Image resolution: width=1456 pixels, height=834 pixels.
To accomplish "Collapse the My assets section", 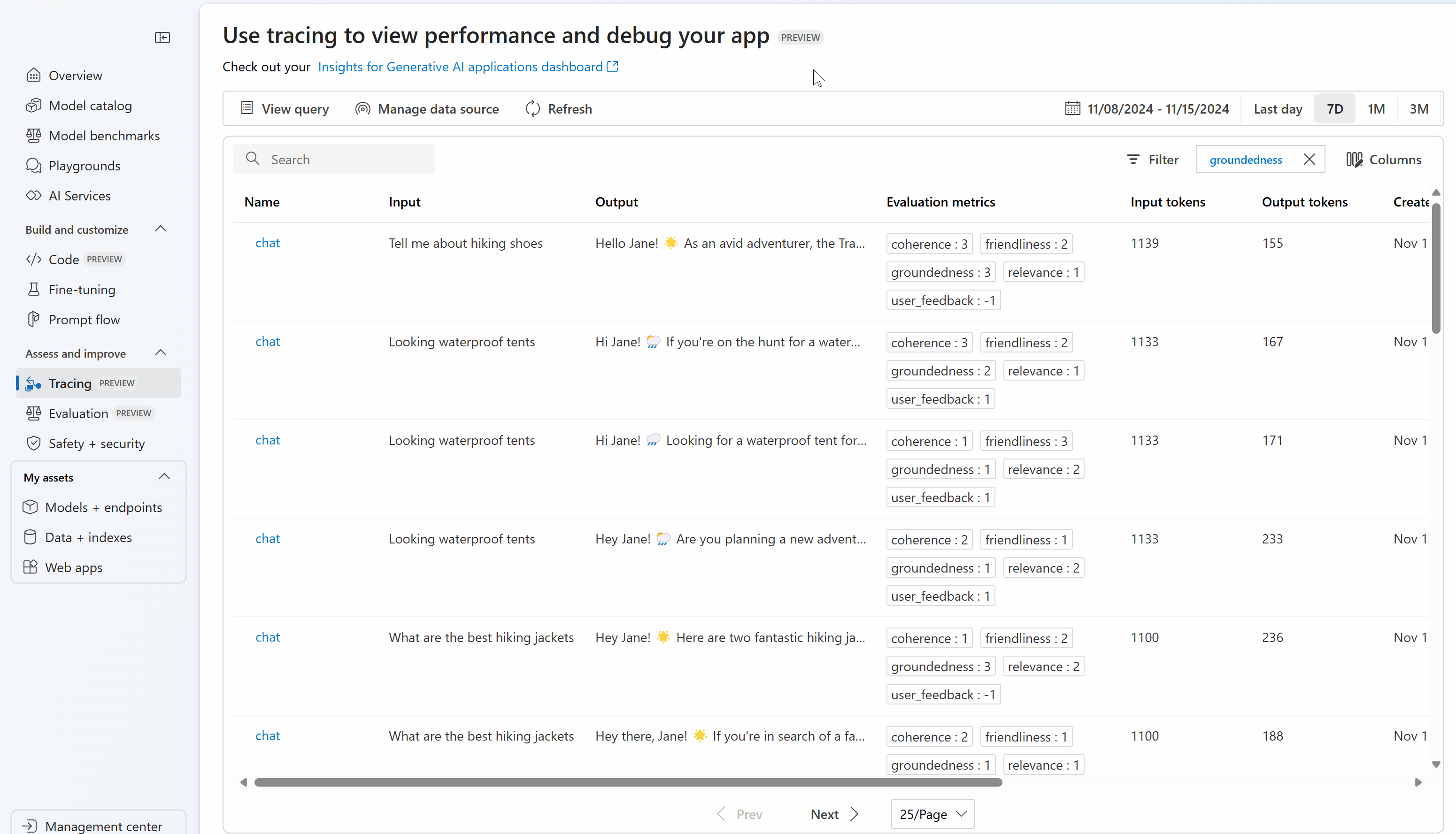I will (164, 476).
